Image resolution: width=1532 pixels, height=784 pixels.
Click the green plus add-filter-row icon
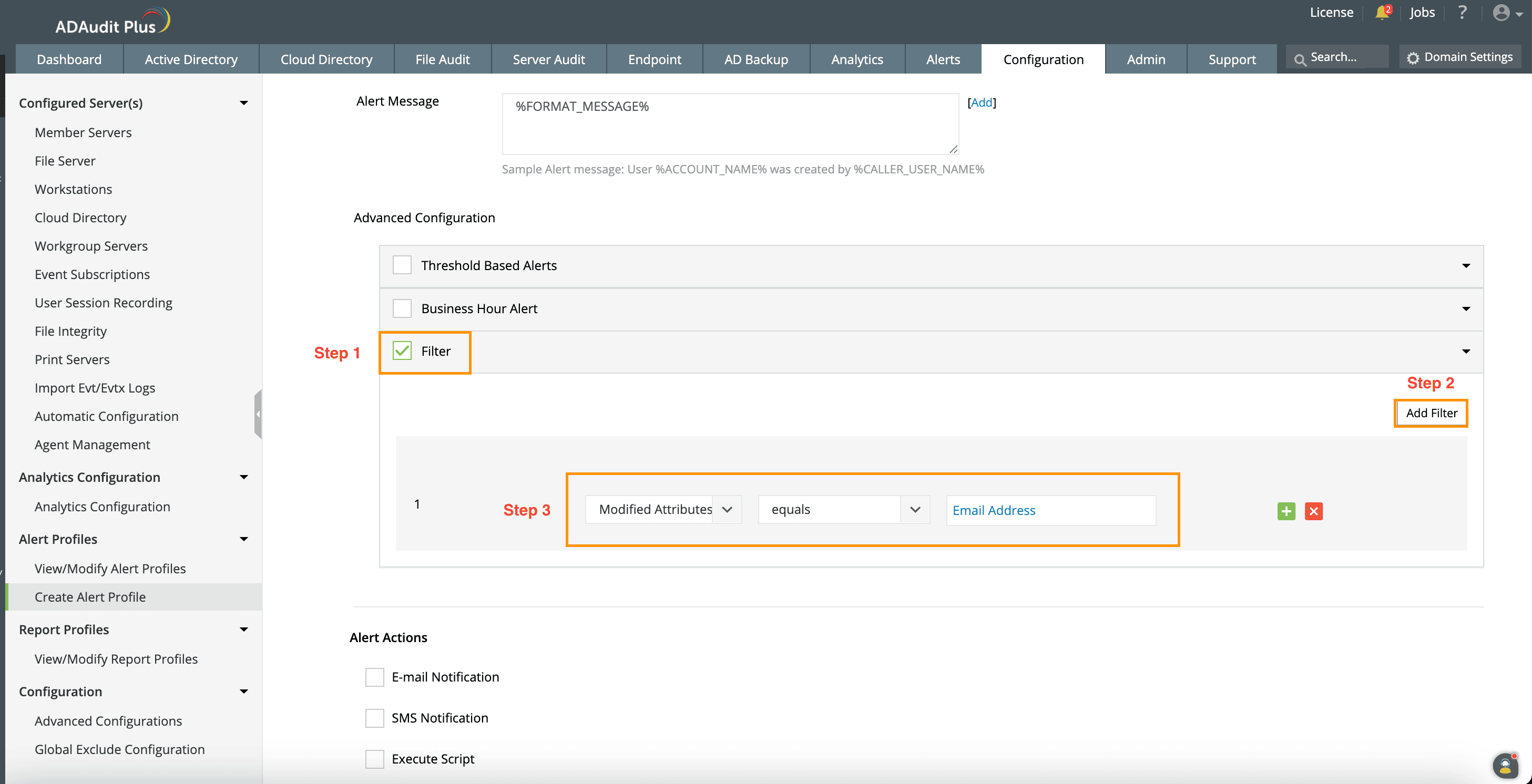[x=1286, y=511]
